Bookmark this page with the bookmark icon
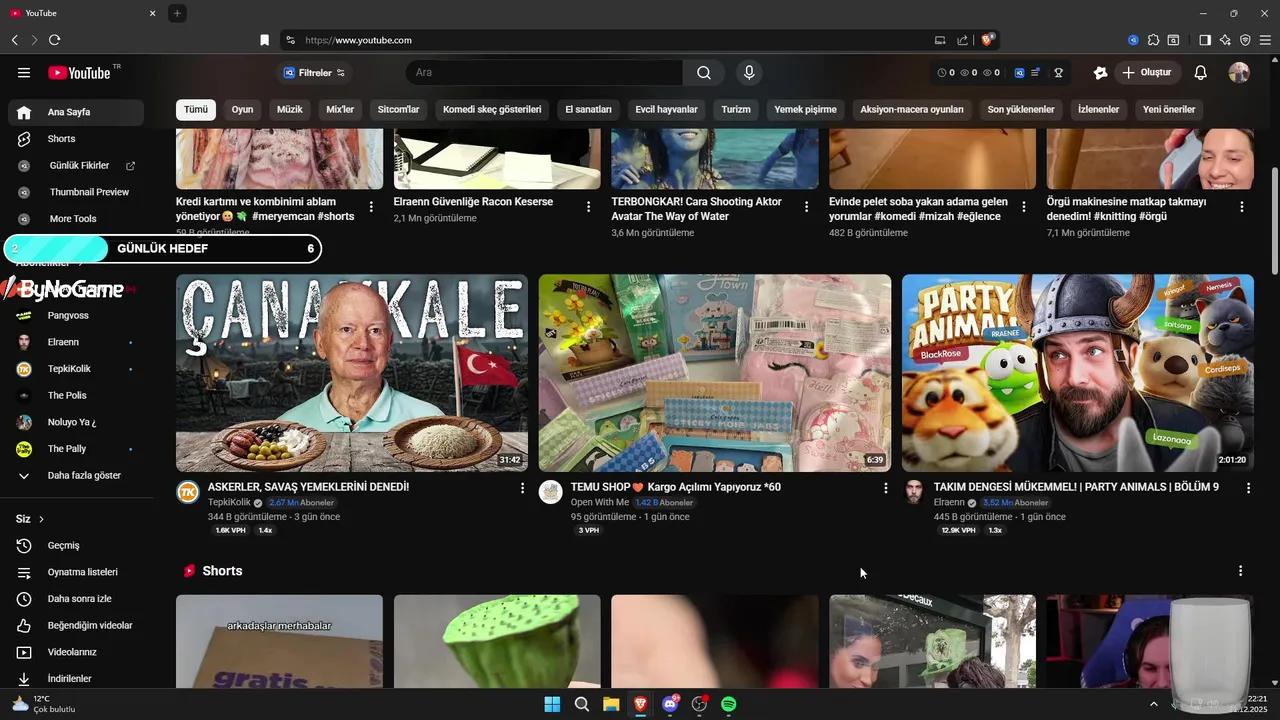Screen dimensions: 1280x720 264,40
